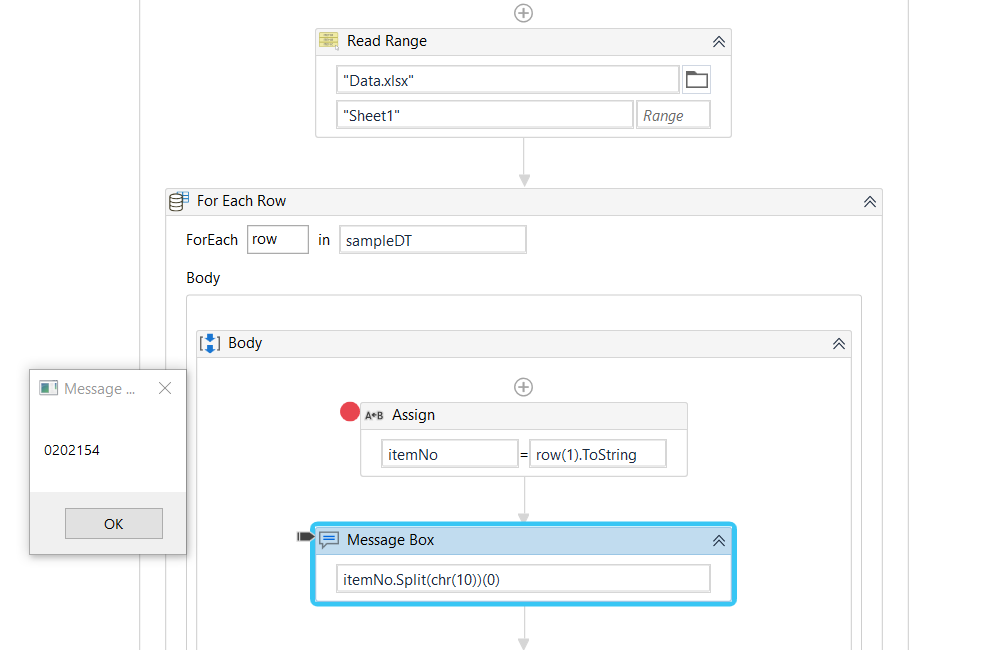The height and width of the screenshot is (650, 985).
Task: Click the For Each Row activity icon
Action: 178,201
